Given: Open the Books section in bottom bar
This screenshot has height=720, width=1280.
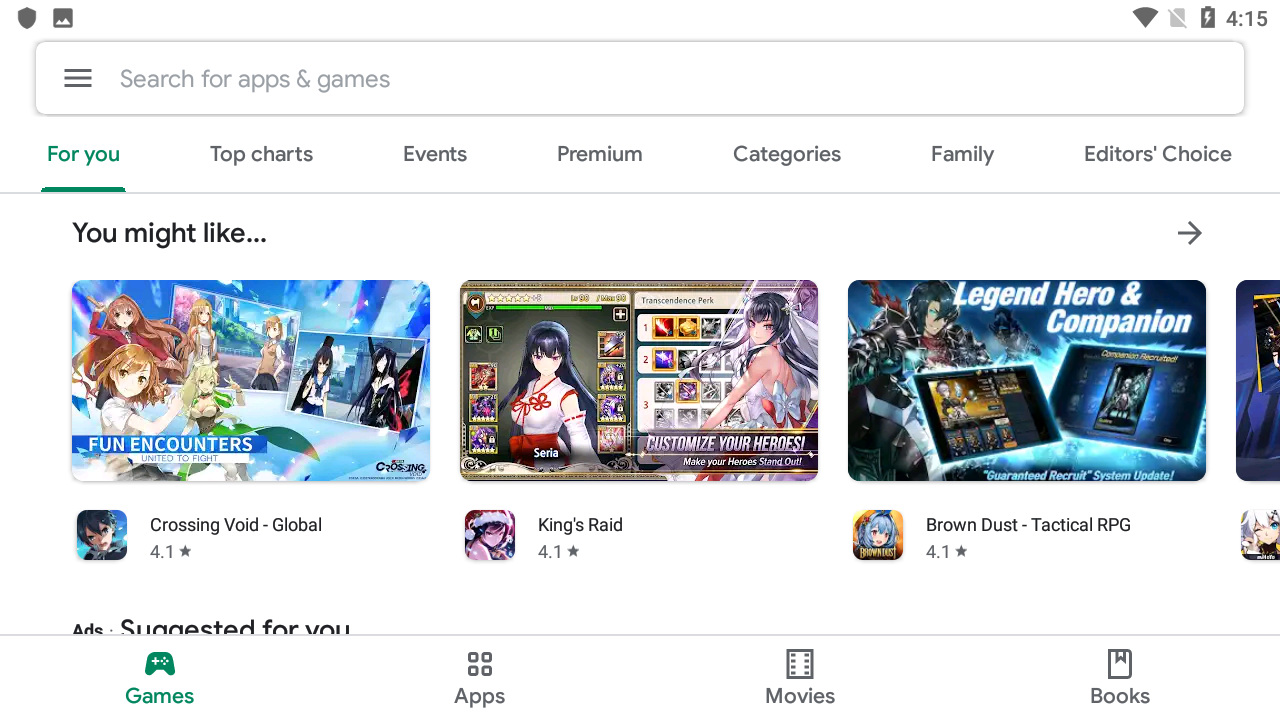Looking at the screenshot, I should [1120, 678].
